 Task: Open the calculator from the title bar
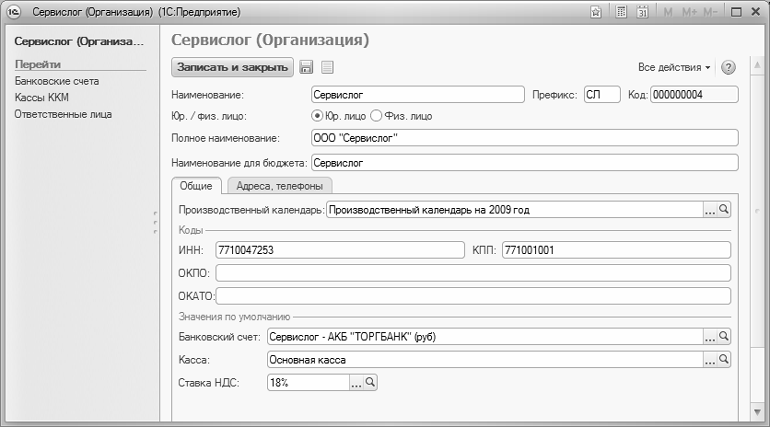point(621,12)
